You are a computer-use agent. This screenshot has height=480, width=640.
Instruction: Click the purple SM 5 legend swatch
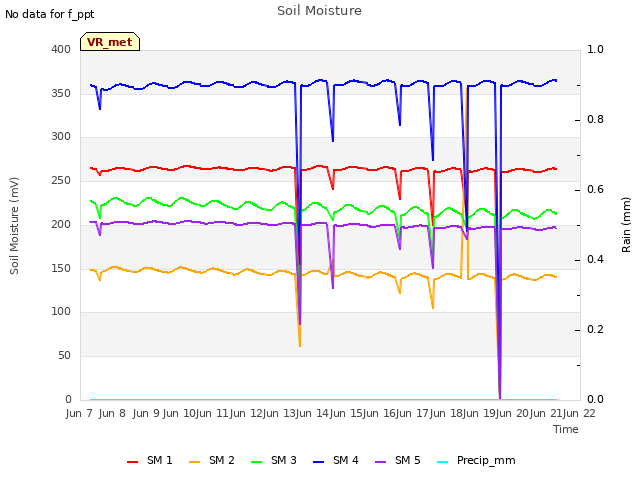click(381, 462)
